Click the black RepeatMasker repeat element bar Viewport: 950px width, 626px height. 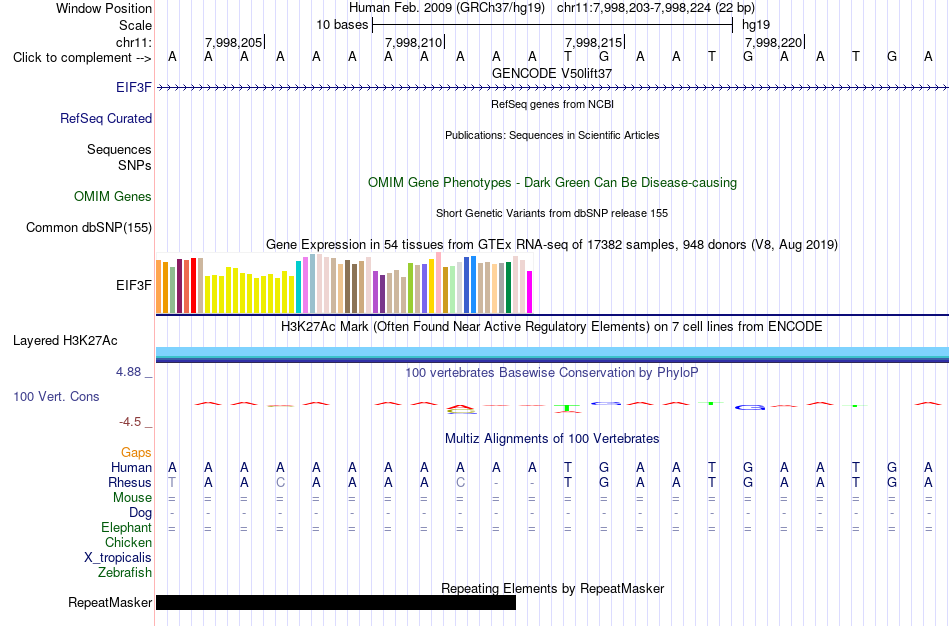(x=336, y=602)
